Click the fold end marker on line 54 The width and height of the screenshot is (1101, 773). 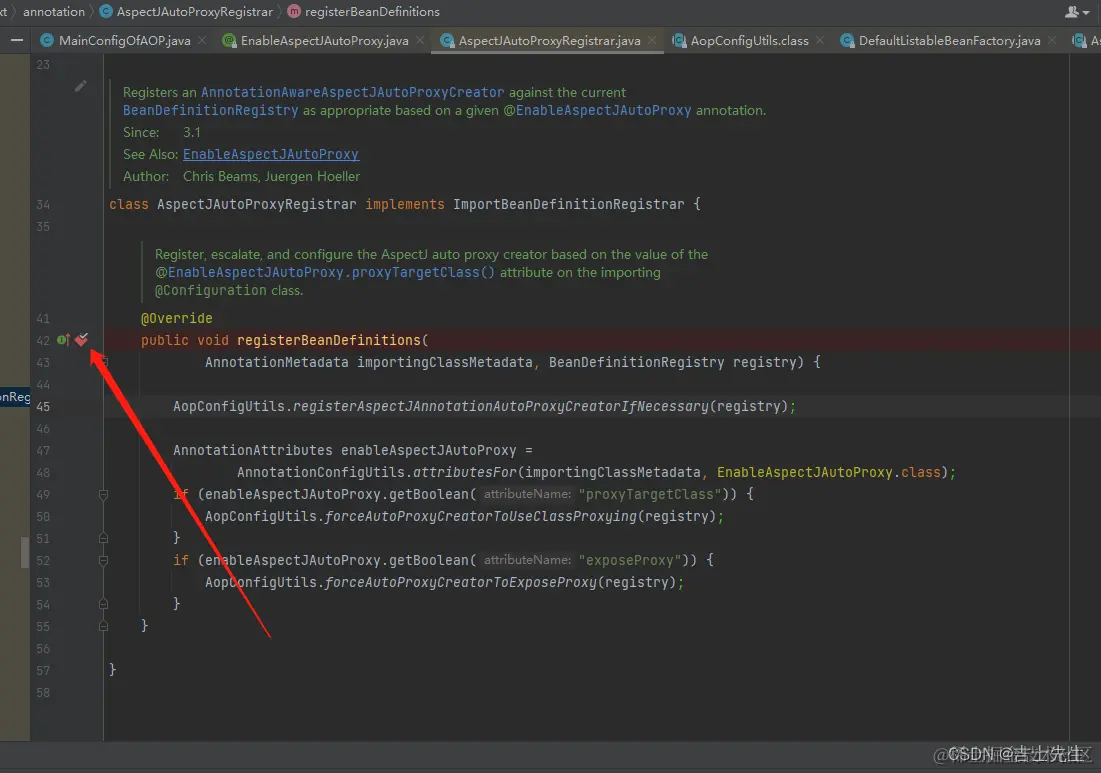pyautogui.click(x=103, y=604)
